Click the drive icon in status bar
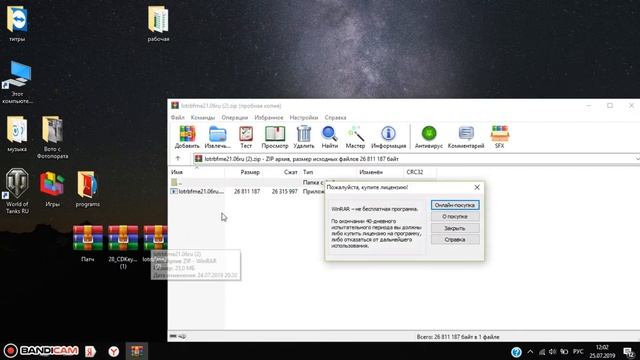This screenshot has height=360, width=640. (173, 336)
